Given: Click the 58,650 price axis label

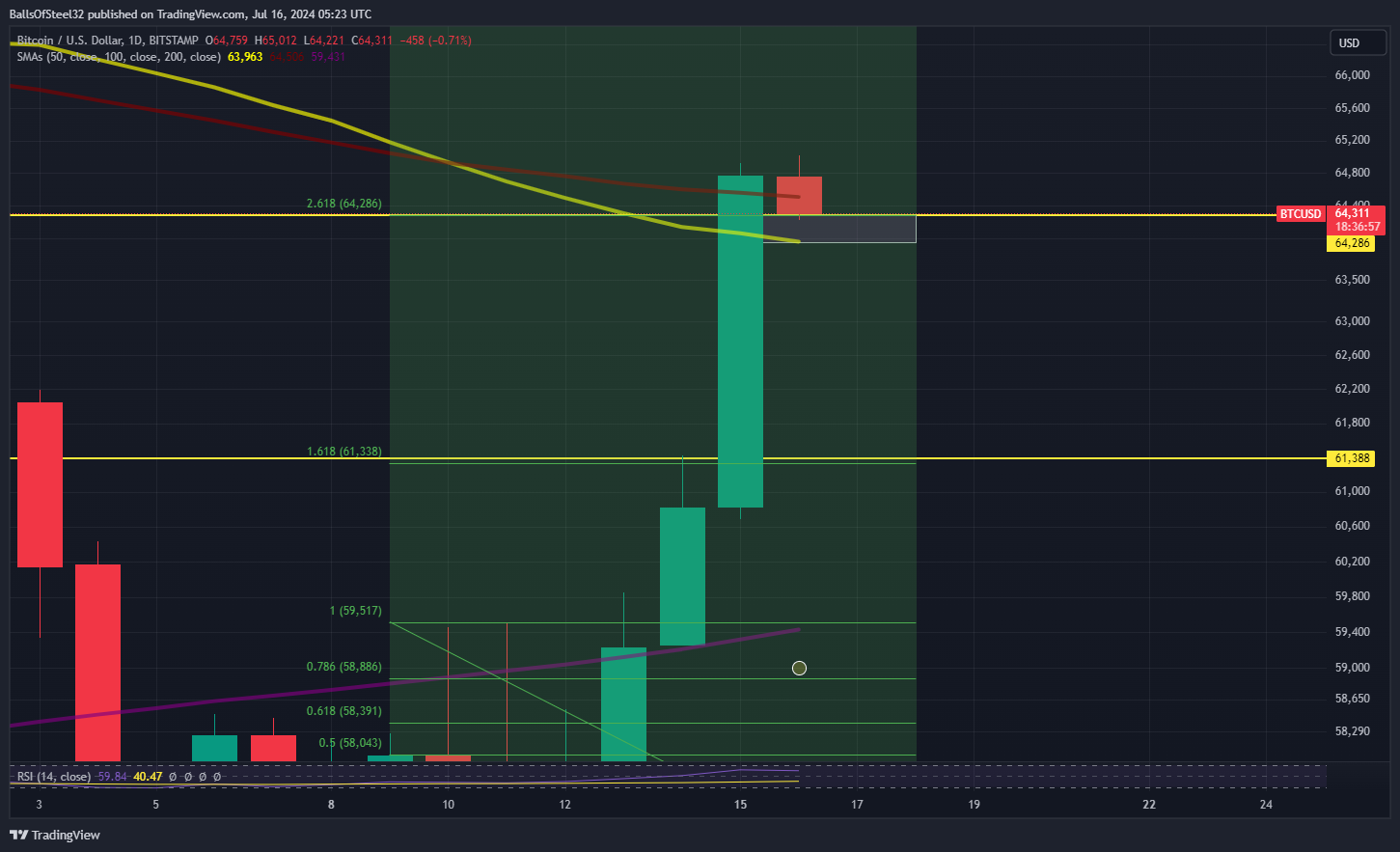Looking at the screenshot, I should tap(1353, 699).
